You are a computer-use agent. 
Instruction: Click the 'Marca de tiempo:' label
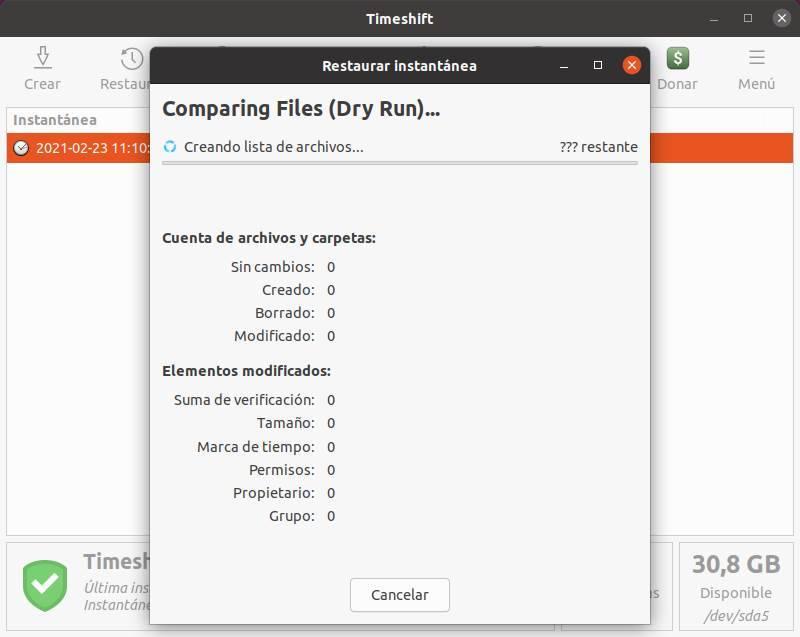tap(256, 447)
